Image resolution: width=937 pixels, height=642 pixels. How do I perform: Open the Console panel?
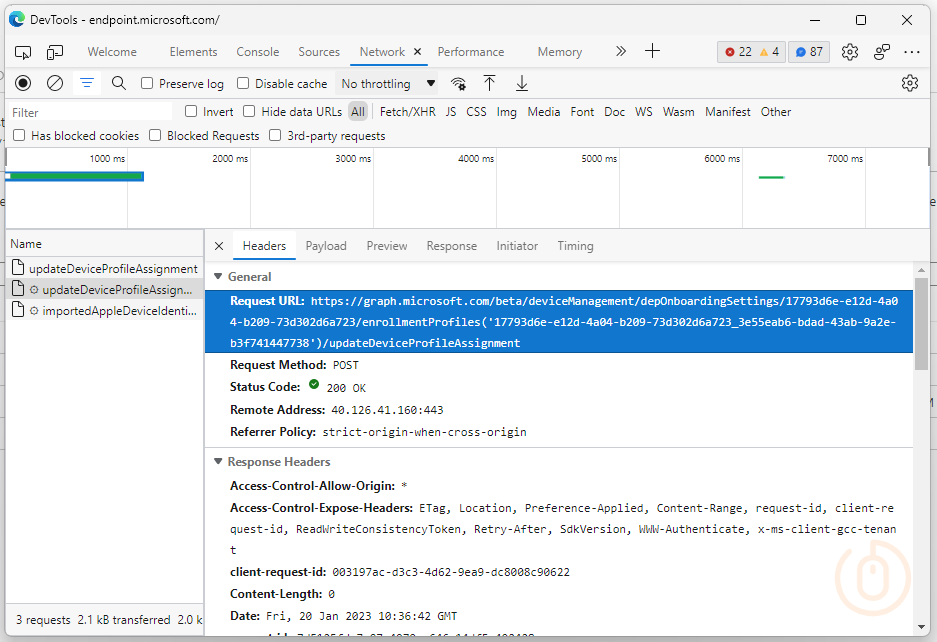(257, 51)
